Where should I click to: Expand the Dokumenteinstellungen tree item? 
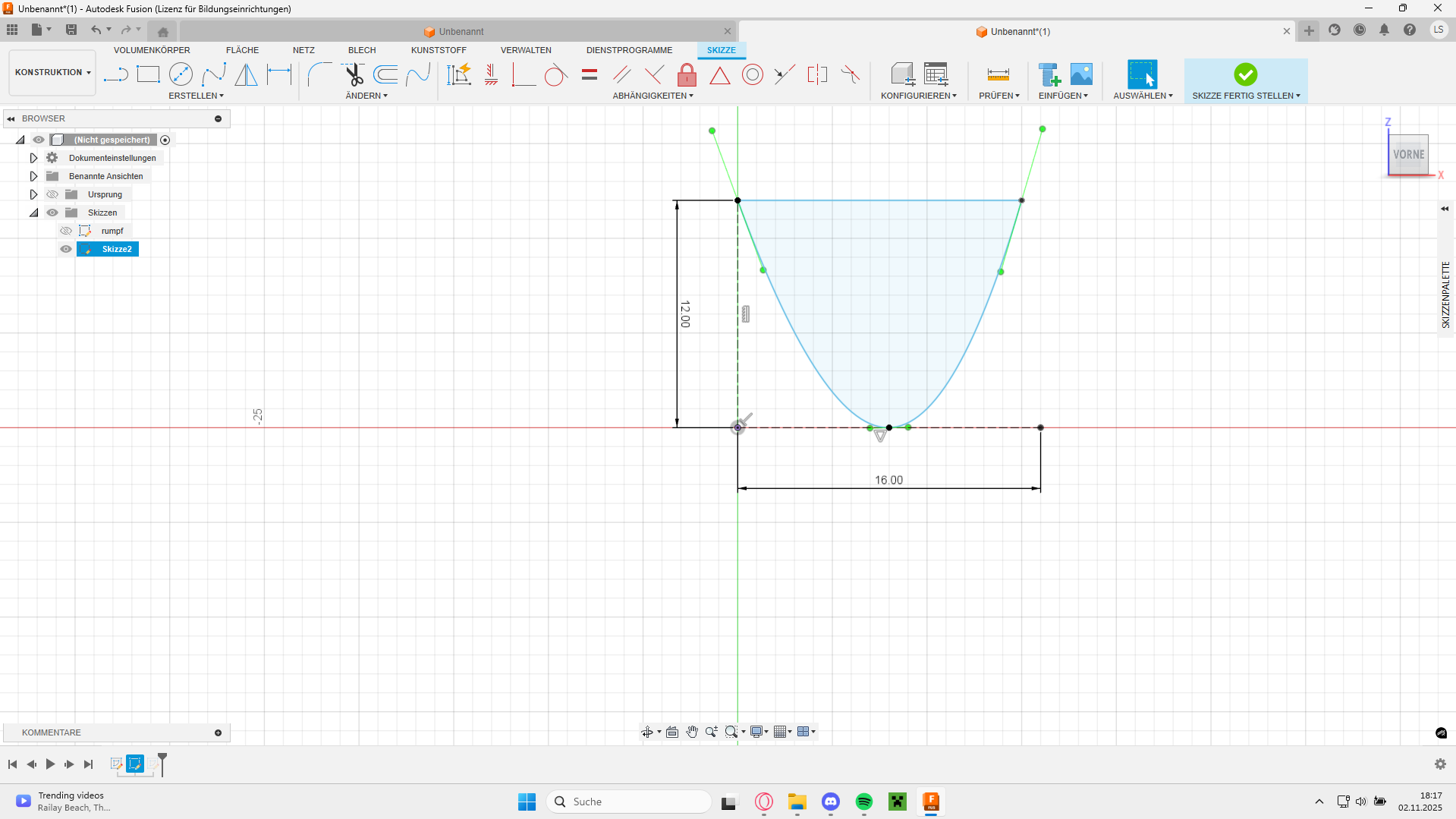pos(33,157)
